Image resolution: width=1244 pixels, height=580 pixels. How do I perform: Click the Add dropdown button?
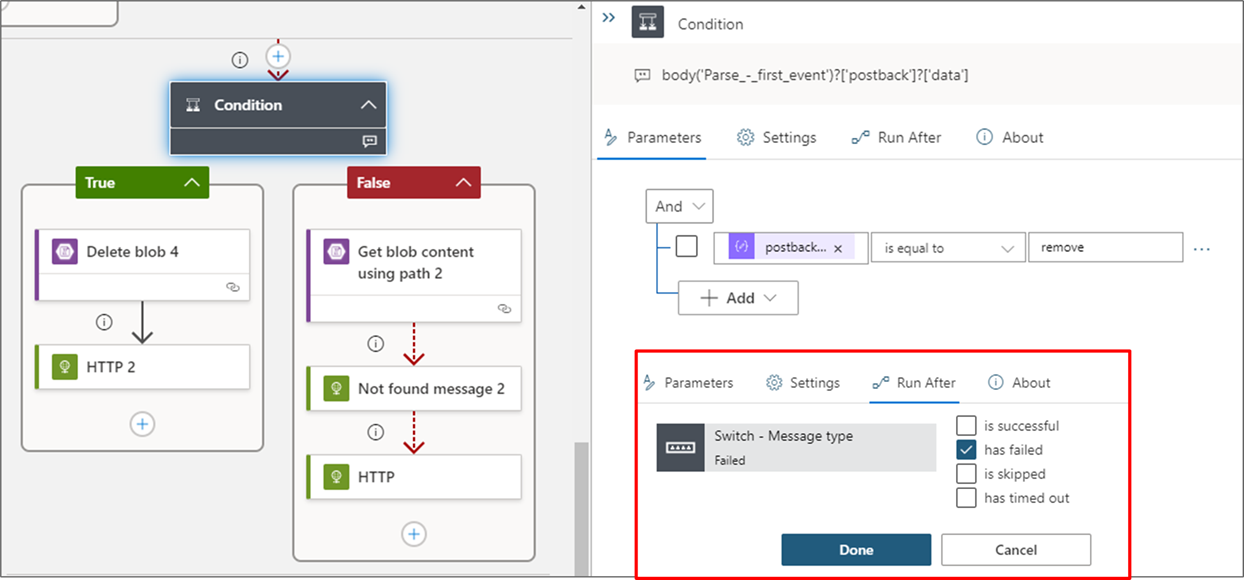click(738, 298)
